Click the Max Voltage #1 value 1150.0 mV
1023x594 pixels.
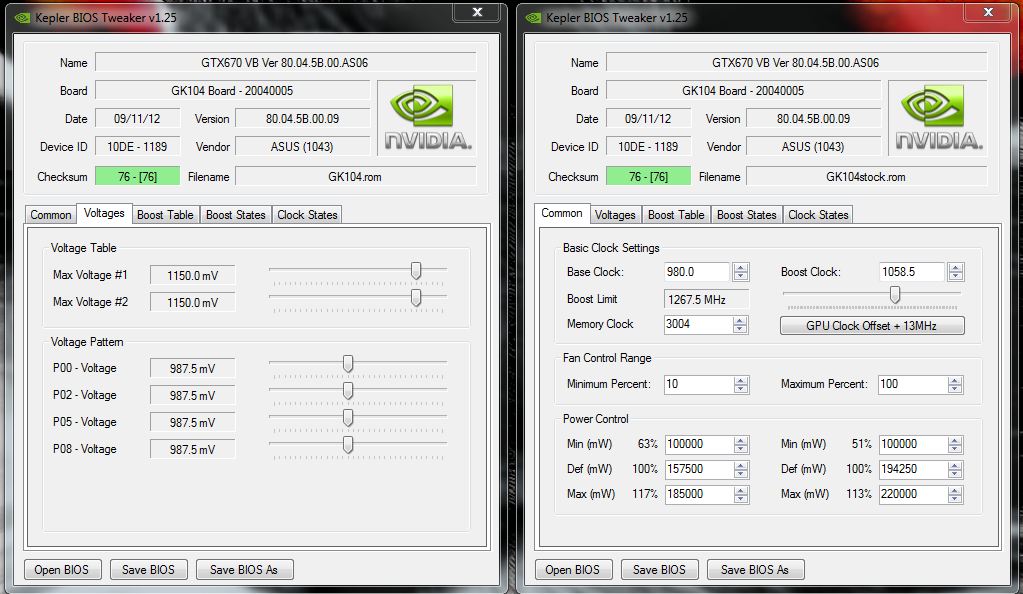(x=192, y=275)
